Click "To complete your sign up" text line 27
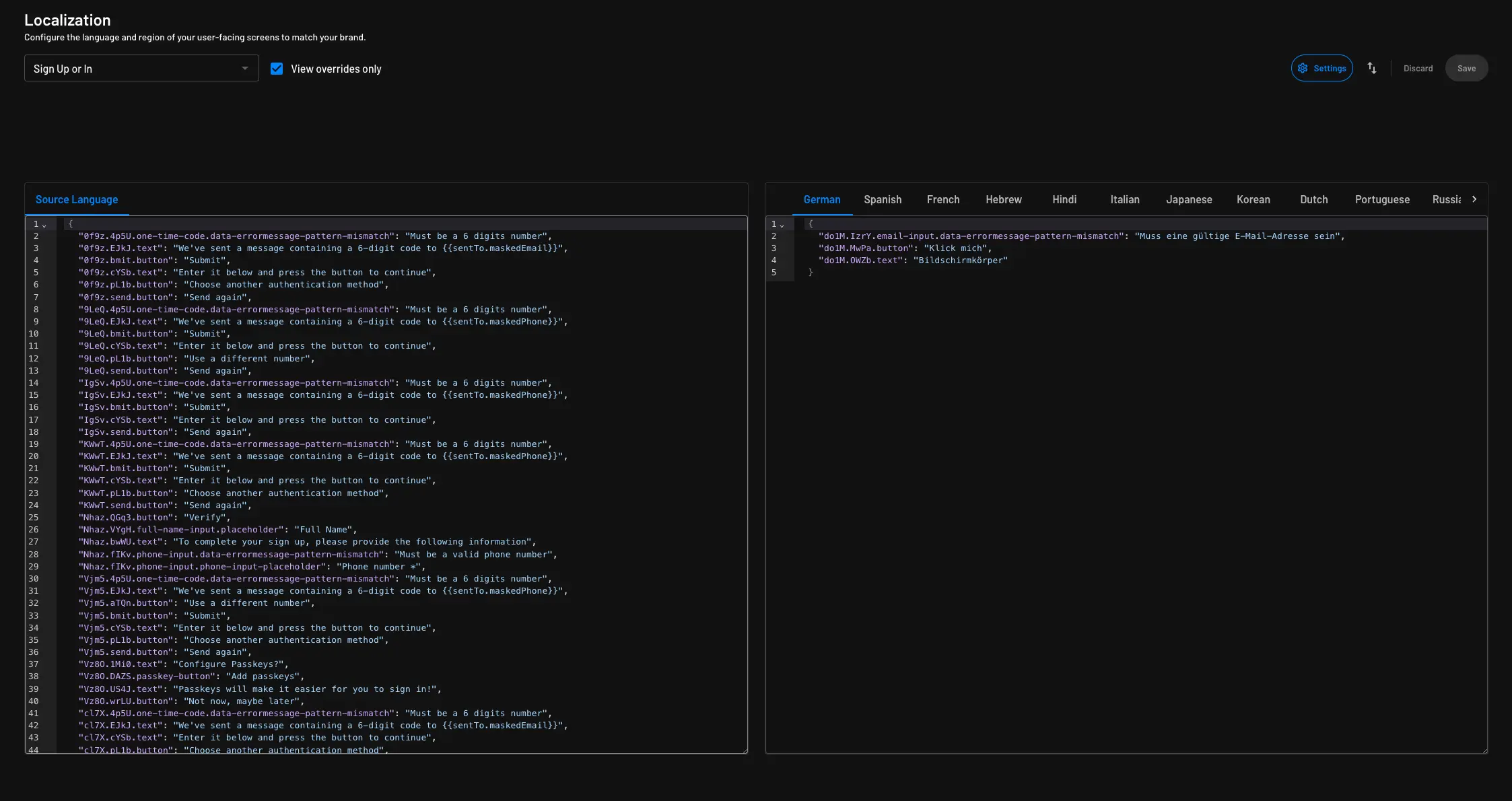Image resolution: width=1512 pixels, height=801 pixels. tap(353, 542)
